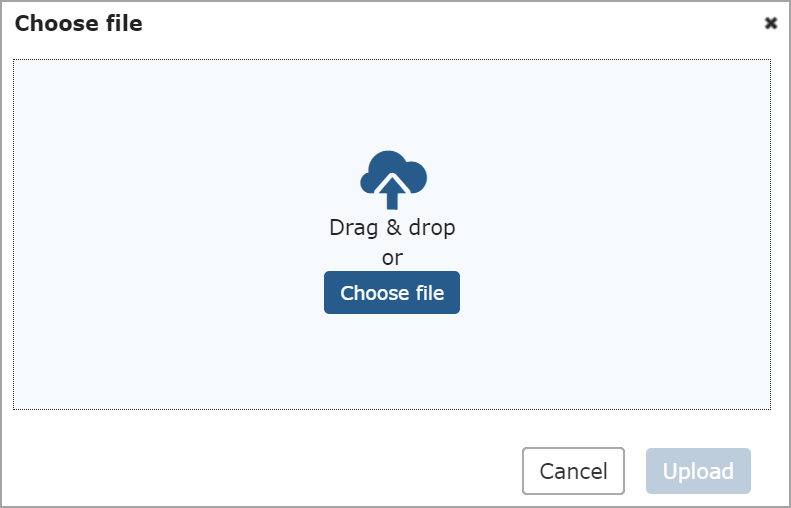Browse for a file with Choose file
This screenshot has width=791, height=508.
tap(392, 293)
